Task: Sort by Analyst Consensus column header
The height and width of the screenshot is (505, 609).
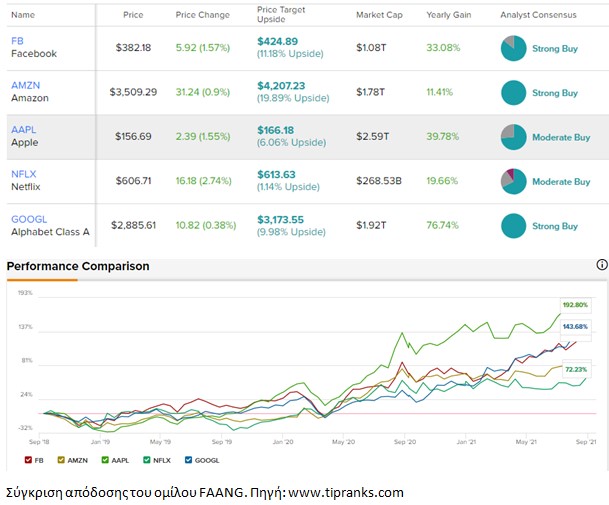Action: coord(538,15)
